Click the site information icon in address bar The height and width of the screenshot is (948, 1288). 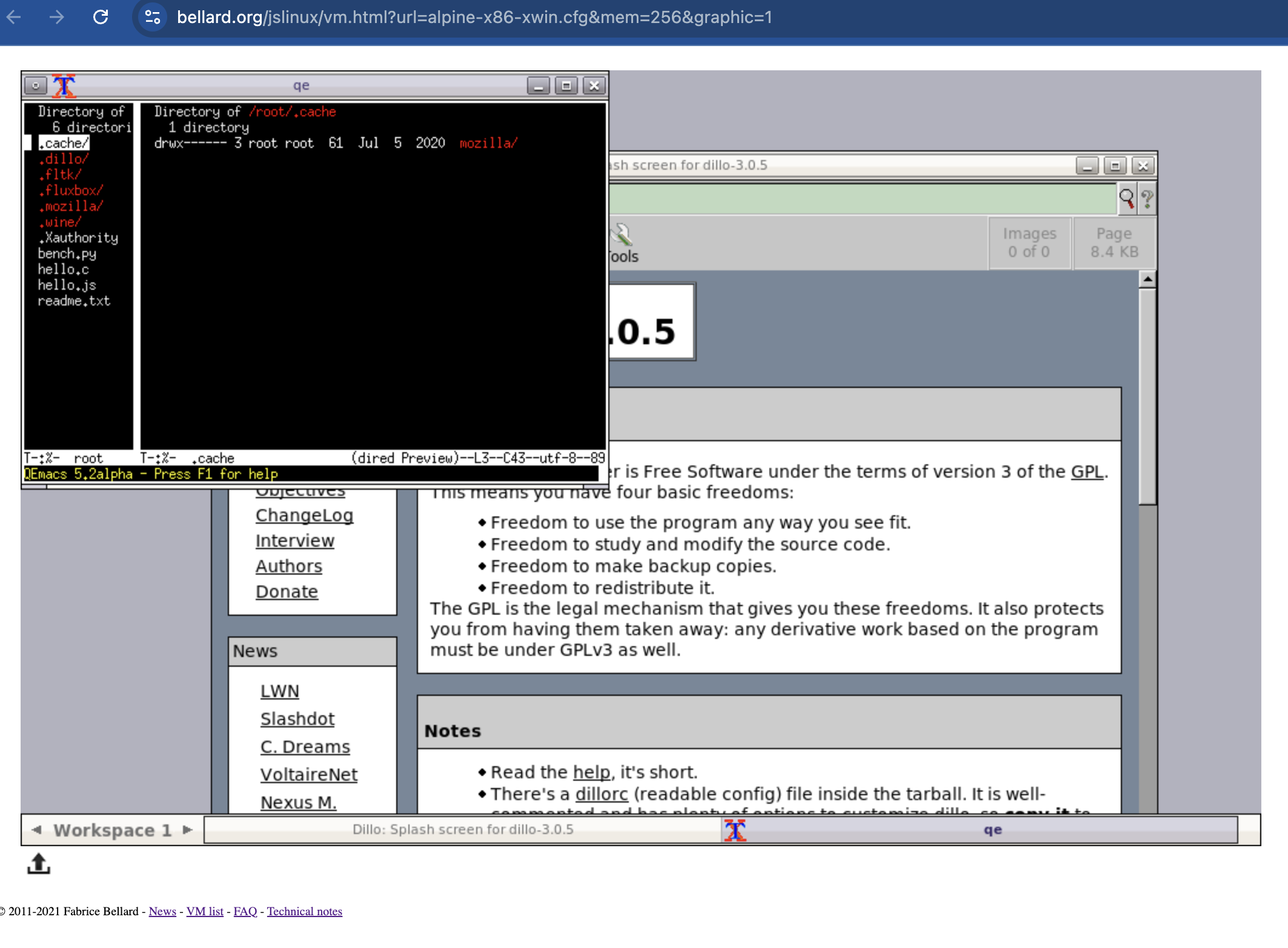click(152, 17)
